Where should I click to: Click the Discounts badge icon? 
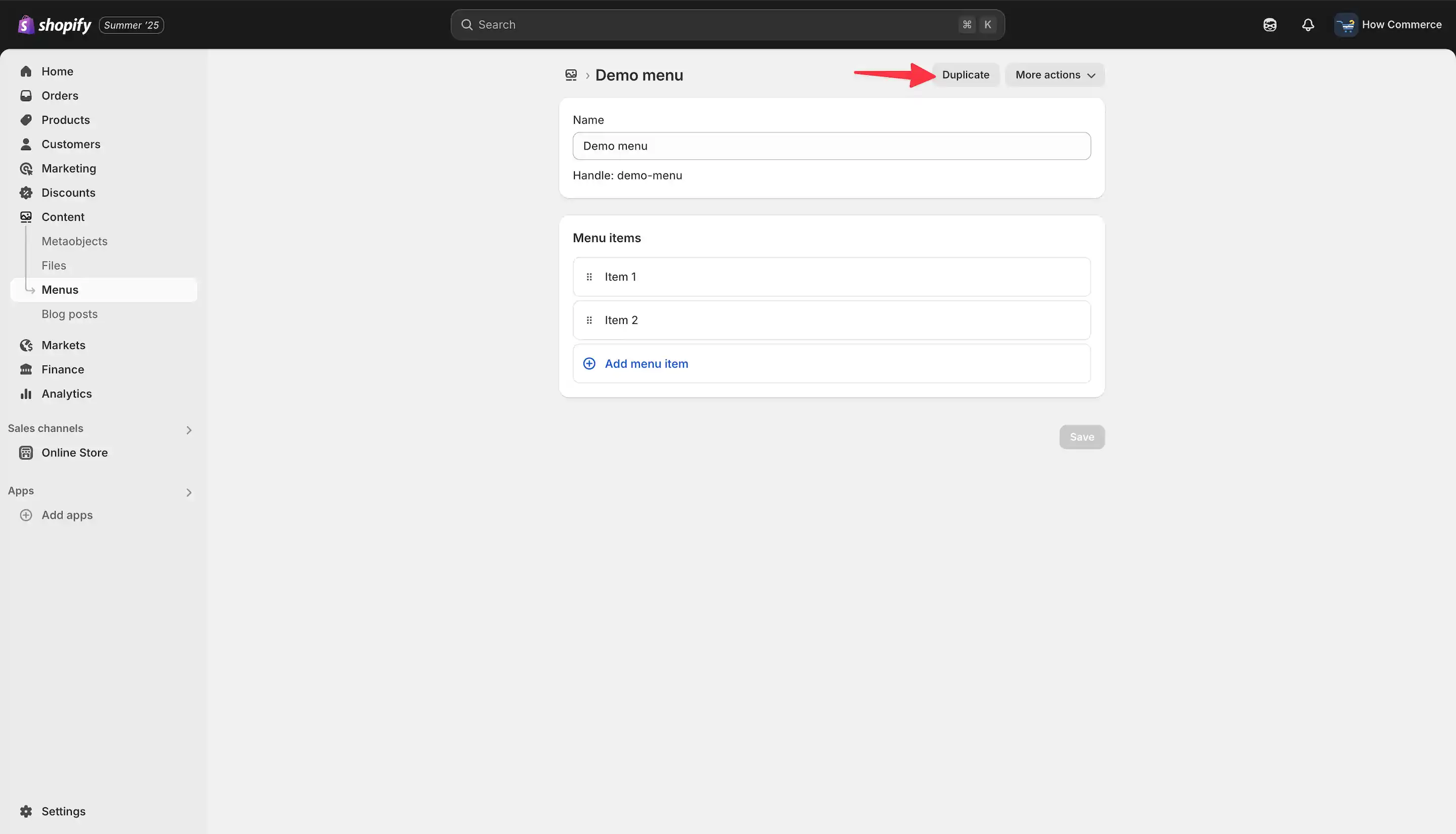point(26,193)
